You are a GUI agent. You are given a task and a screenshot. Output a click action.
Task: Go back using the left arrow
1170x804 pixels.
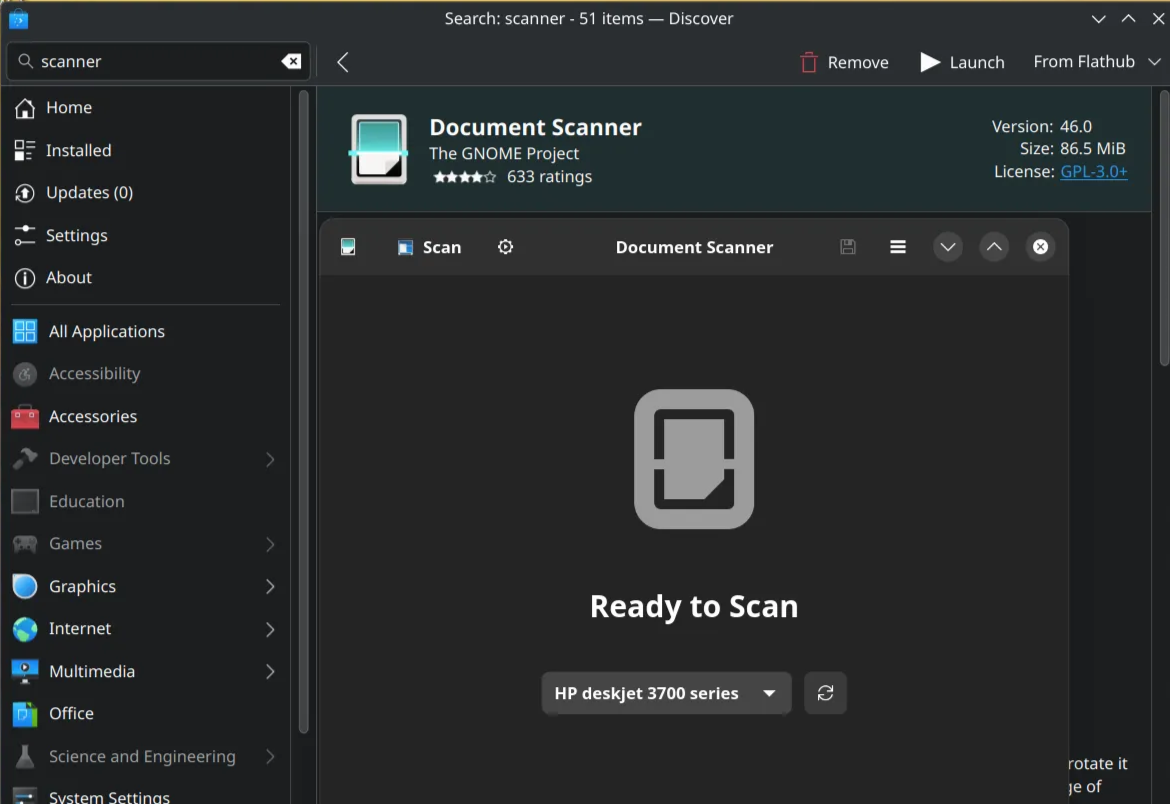click(343, 62)
